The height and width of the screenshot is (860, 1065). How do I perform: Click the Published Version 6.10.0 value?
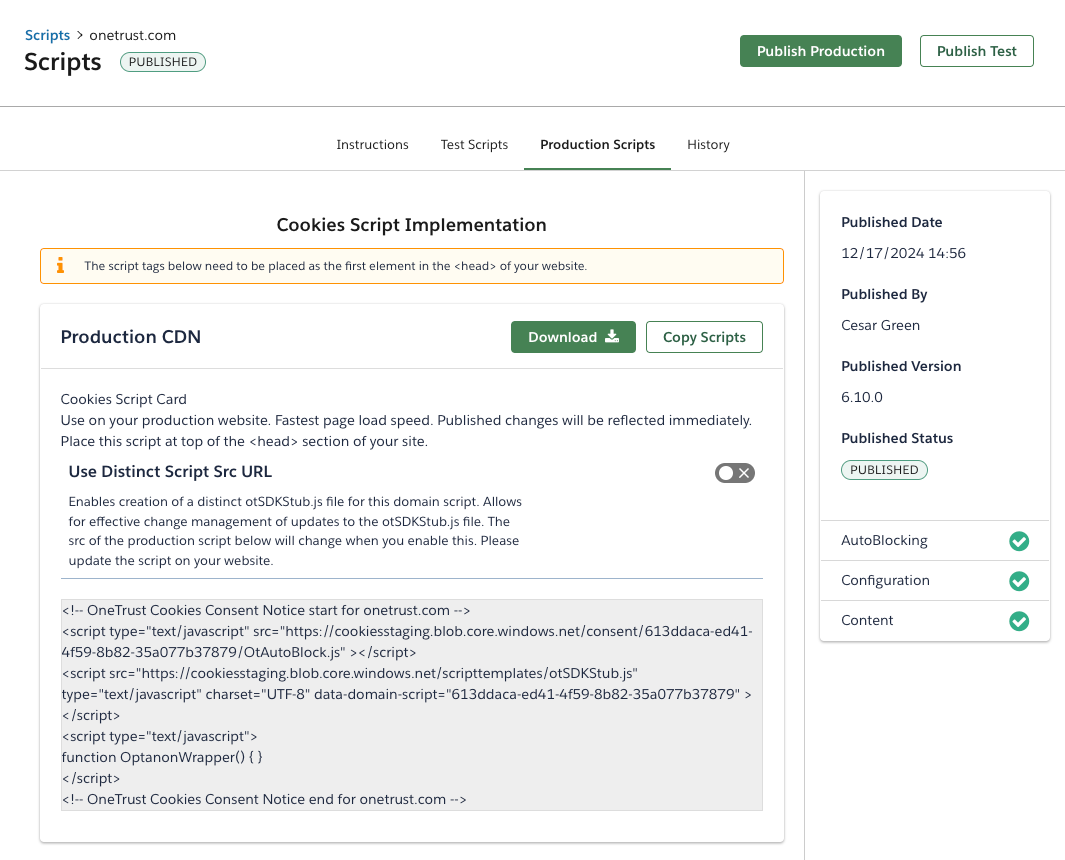coord(861,397)
